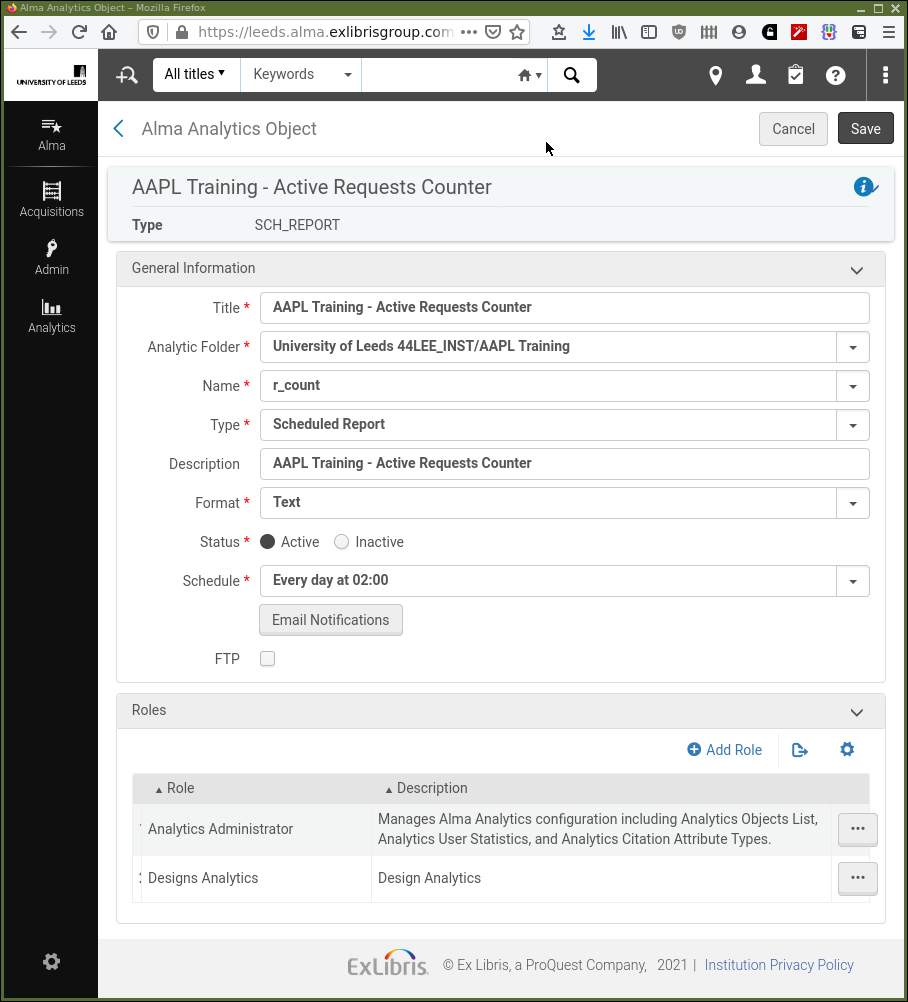Select Inactive status radio button

[x=342, y=542]
